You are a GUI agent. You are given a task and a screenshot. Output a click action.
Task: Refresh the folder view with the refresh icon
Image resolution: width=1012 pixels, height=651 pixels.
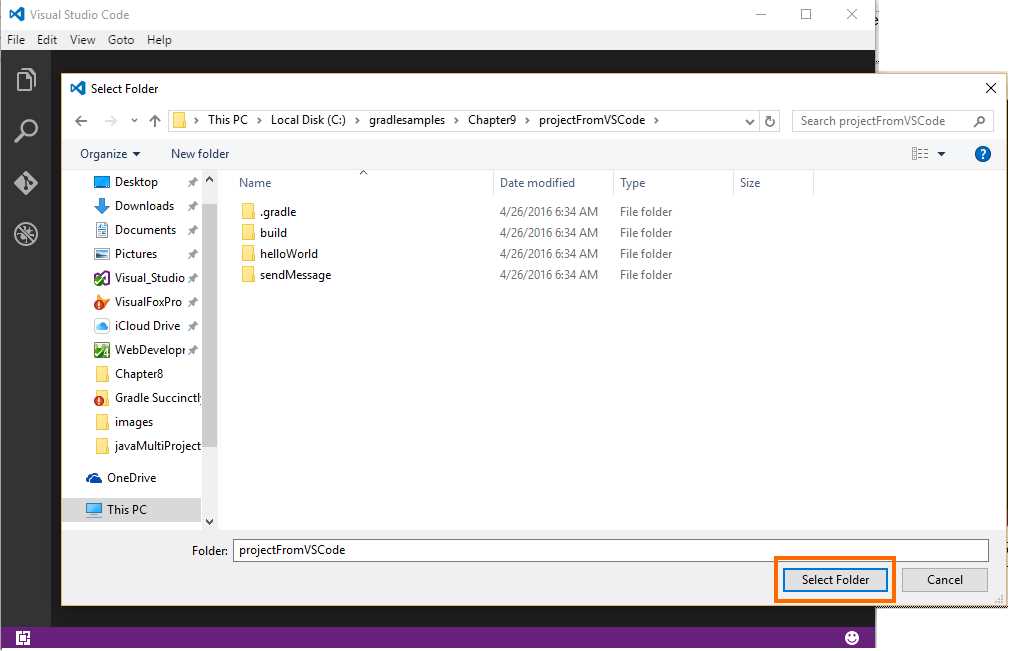770,119
